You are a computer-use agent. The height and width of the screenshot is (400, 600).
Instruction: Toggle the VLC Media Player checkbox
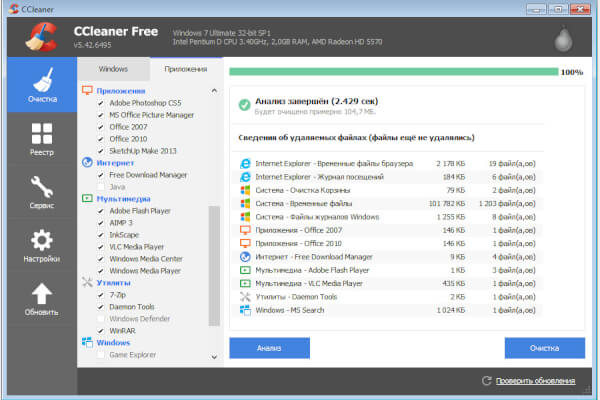pyautogui.click(x=101, y=247)
